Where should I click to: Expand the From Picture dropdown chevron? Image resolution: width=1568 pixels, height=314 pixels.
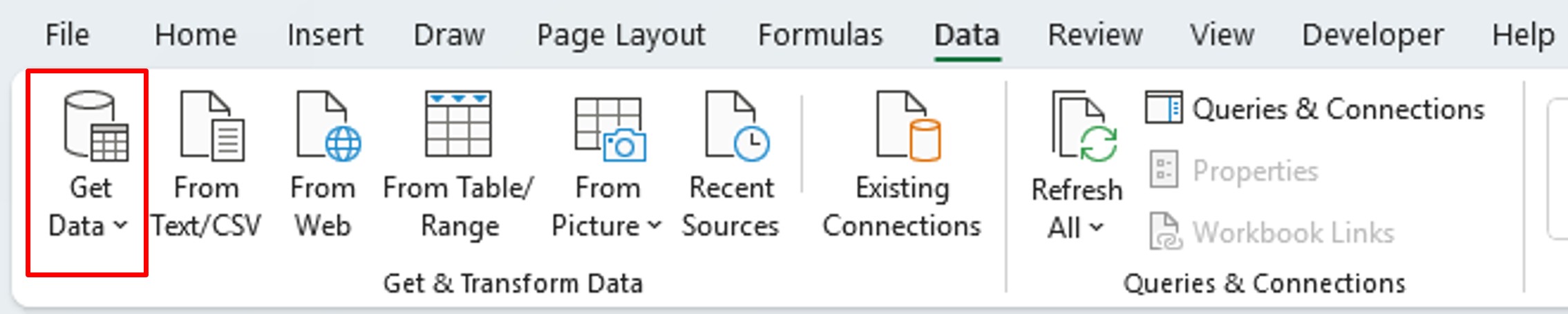point(654,225)
